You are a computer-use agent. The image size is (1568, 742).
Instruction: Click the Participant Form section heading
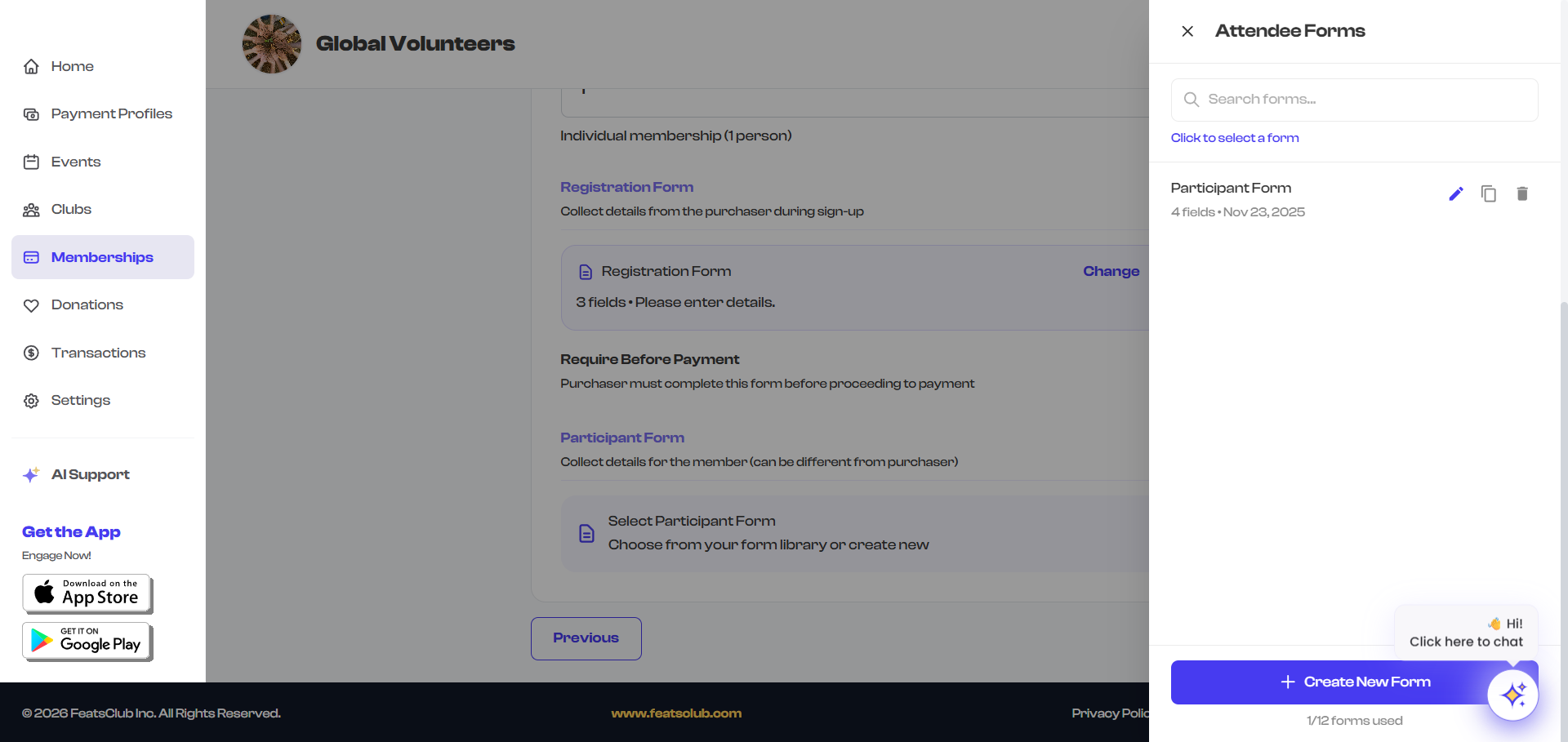point(622,438)
